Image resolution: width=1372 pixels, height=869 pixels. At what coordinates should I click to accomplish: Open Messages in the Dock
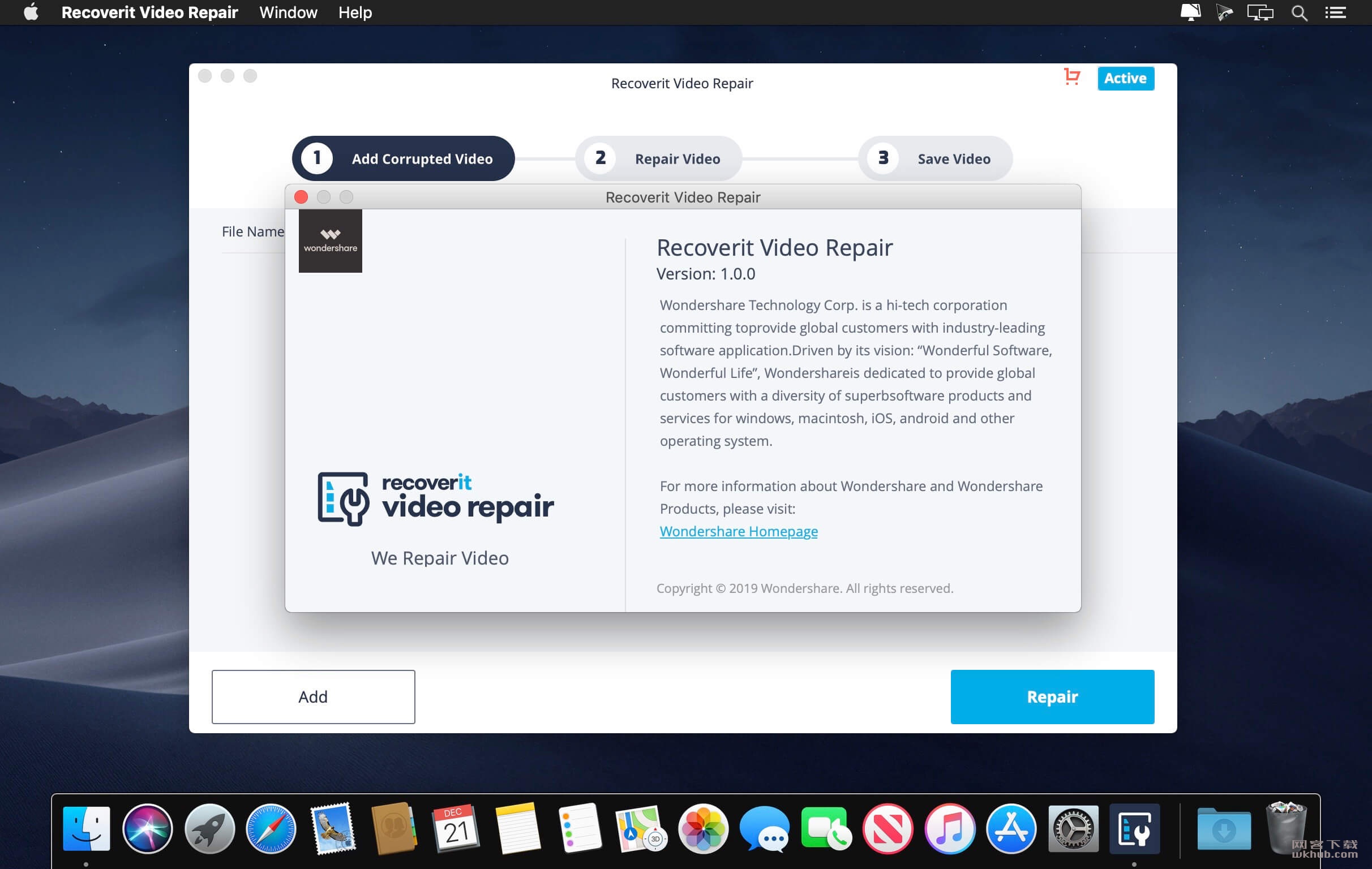(764, 829)
